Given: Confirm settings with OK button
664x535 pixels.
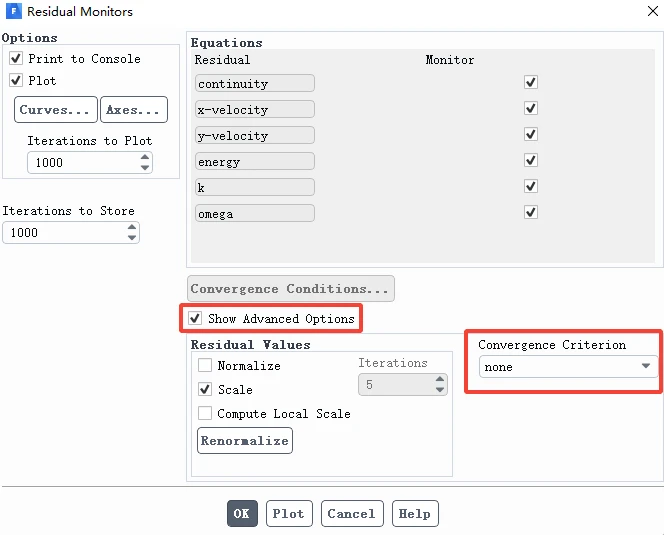Looking at the screenshot, I should tap(242, 513).
